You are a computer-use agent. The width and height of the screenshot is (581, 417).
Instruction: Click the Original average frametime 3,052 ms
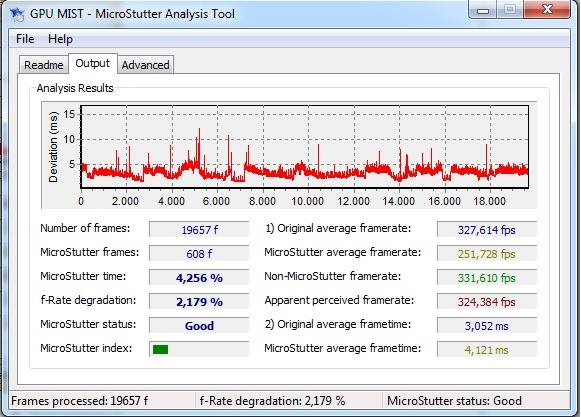[487, 326]
